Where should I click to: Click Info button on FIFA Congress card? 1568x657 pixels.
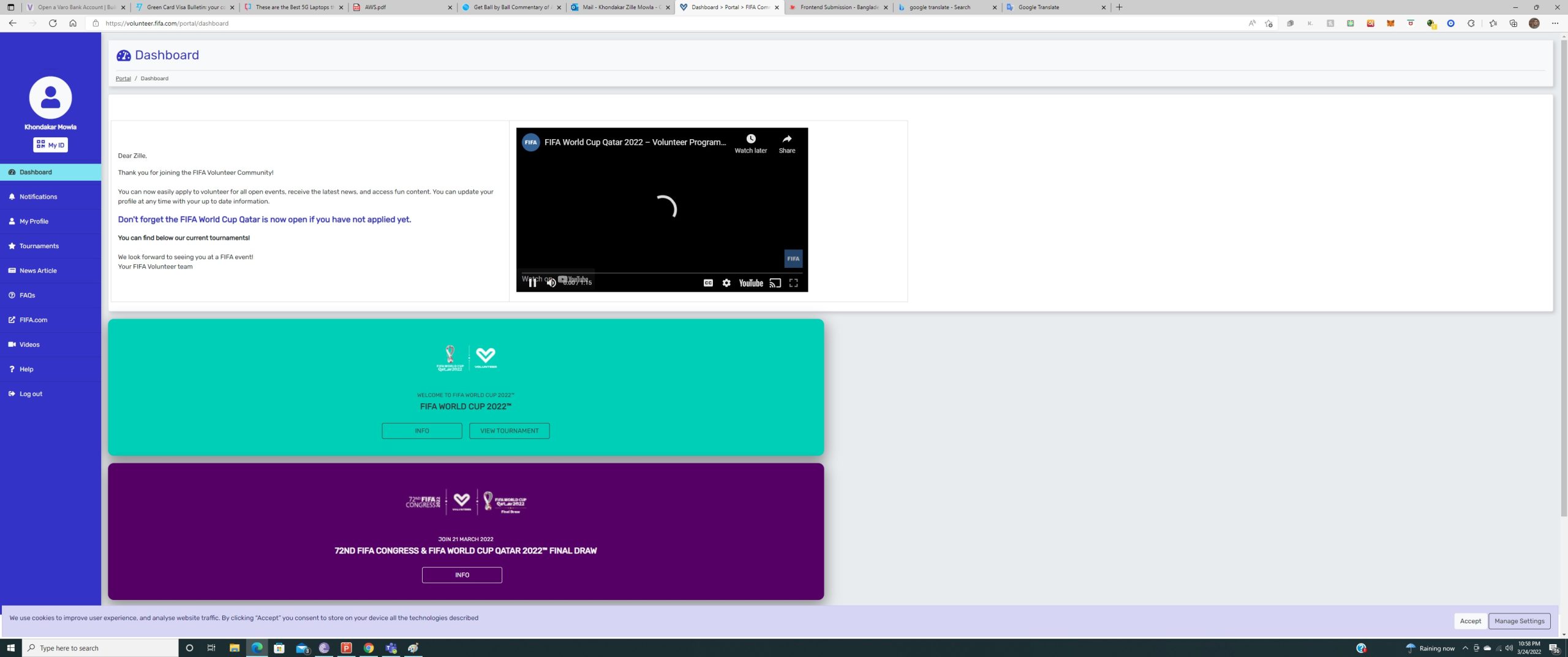[x=462, y=575]
